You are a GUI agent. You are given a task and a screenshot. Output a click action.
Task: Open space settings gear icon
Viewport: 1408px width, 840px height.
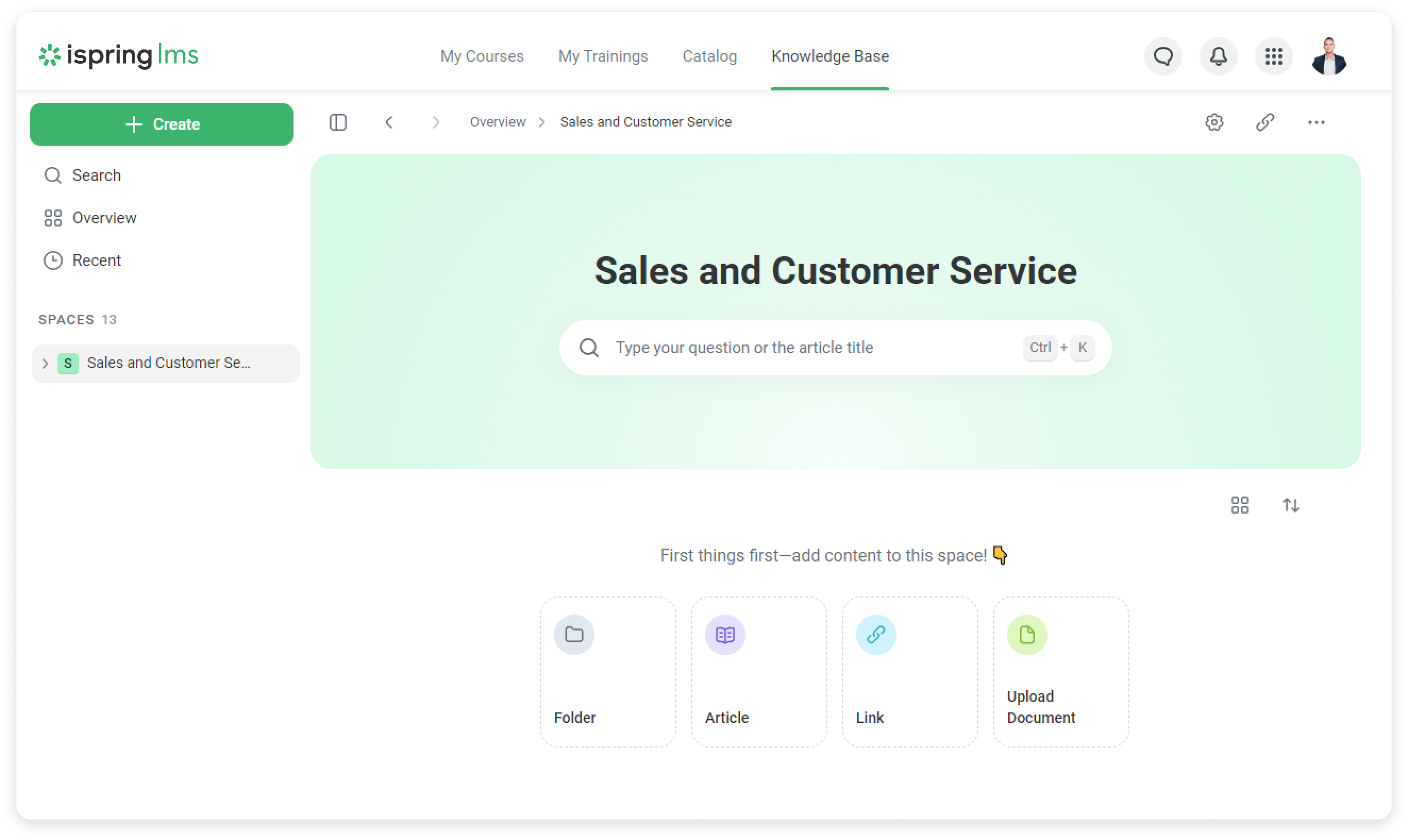[1214, 122]
